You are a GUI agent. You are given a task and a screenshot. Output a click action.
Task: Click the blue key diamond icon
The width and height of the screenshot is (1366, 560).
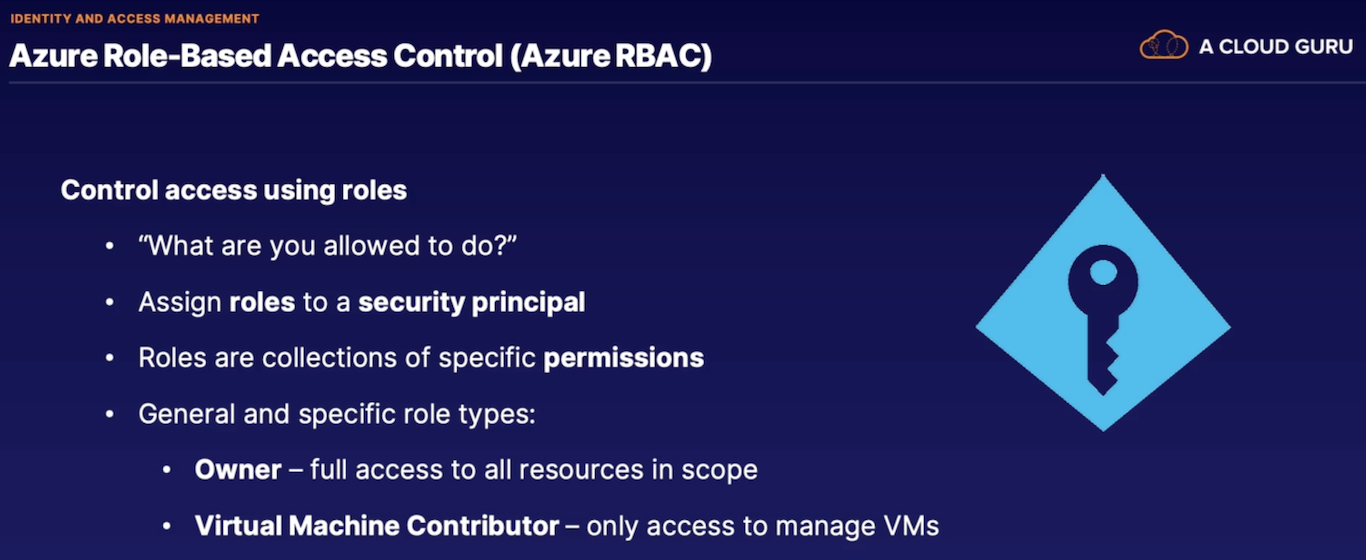[1103, 303]
